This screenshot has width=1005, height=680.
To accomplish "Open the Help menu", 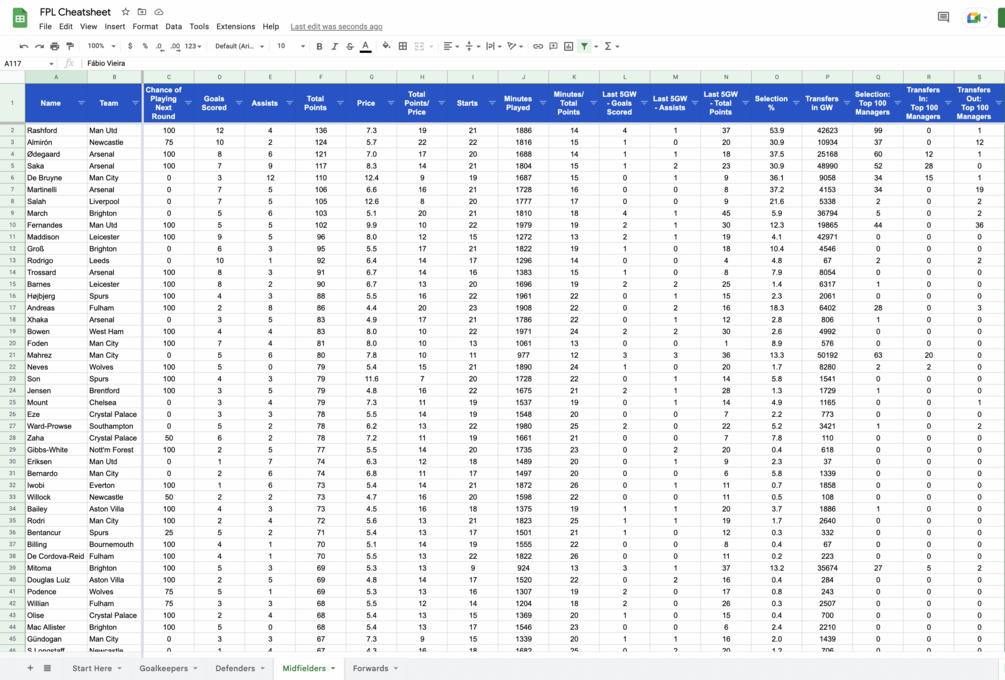I will (270, 26).
